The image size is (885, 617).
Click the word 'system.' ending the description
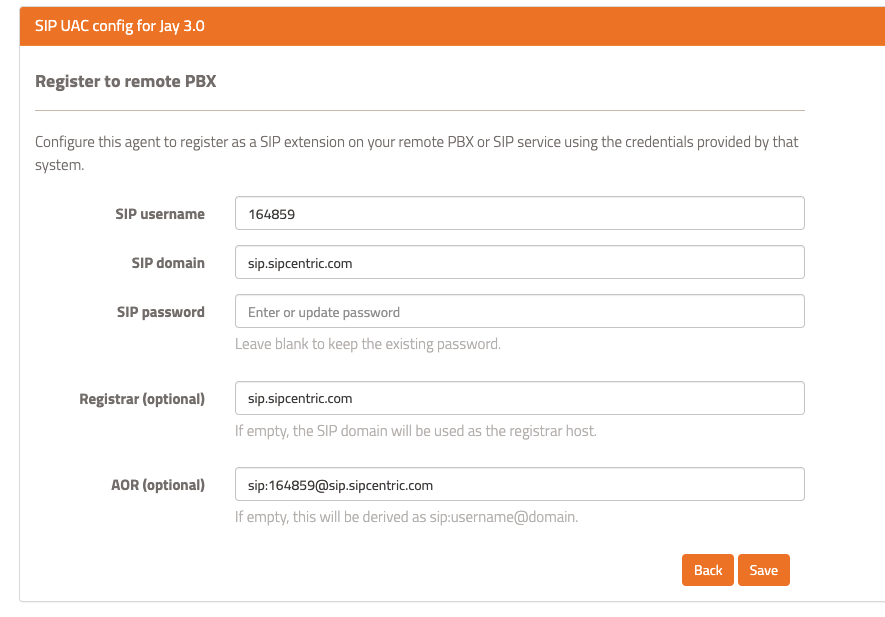pyautogui.click(x=59, y=164)
